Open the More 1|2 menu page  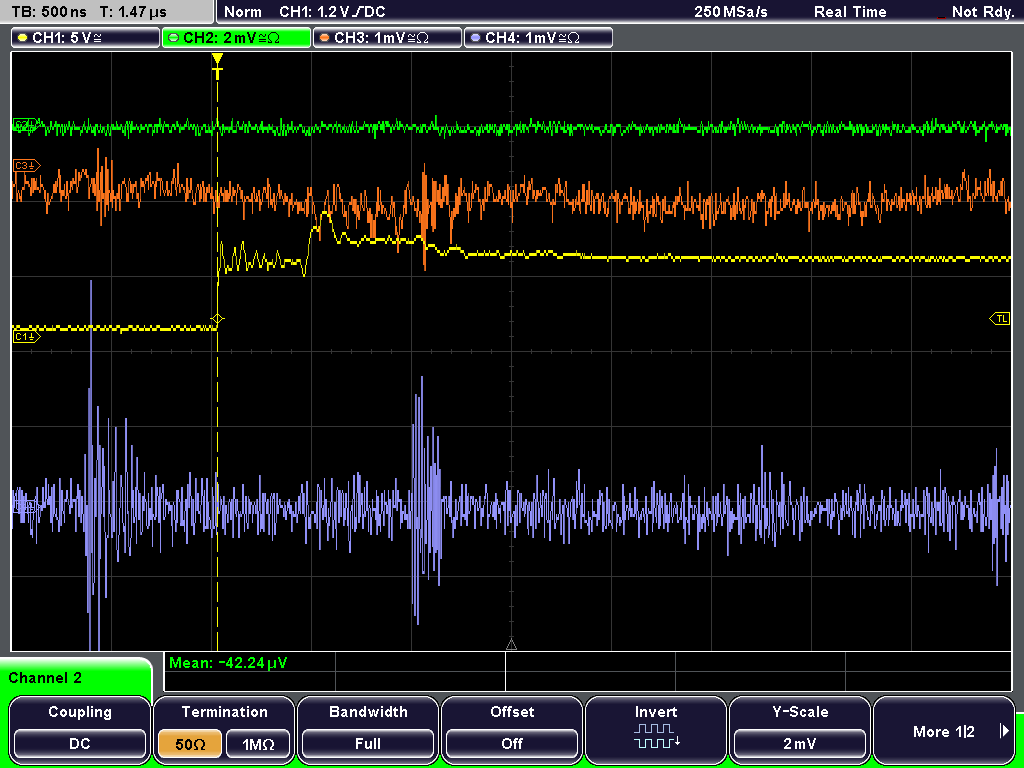[x=944, y=729]
